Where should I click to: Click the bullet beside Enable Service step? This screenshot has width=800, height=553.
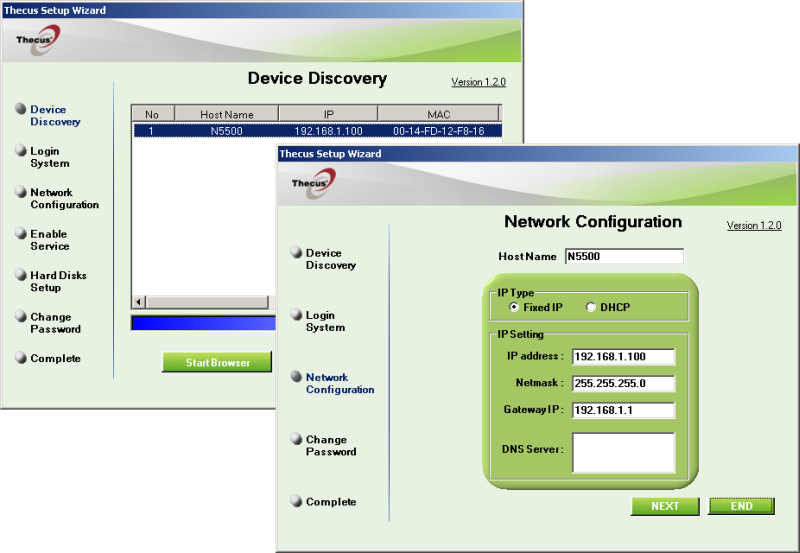[x=20, y=233]
